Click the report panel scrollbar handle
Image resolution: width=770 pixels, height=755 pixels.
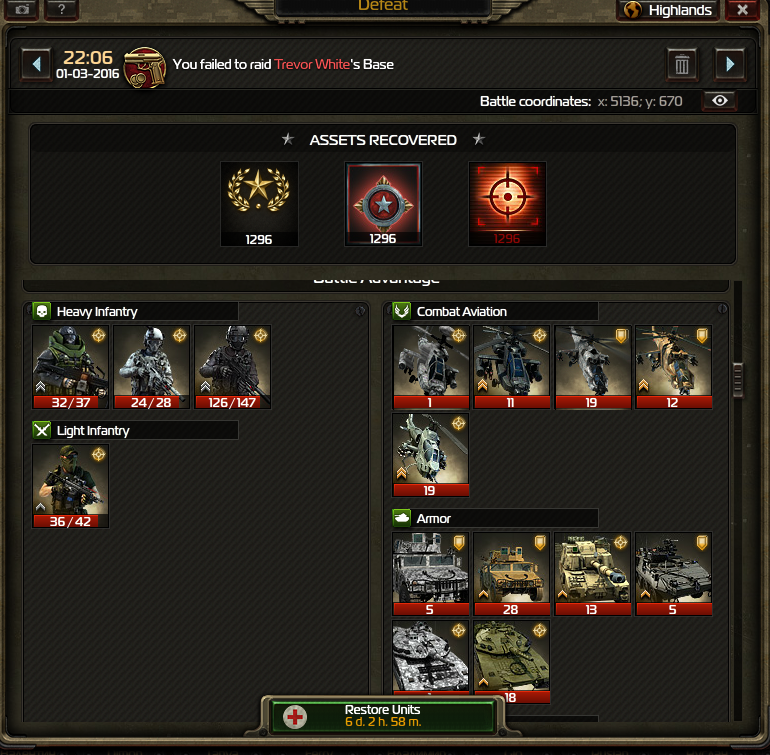tap(738, 380)
